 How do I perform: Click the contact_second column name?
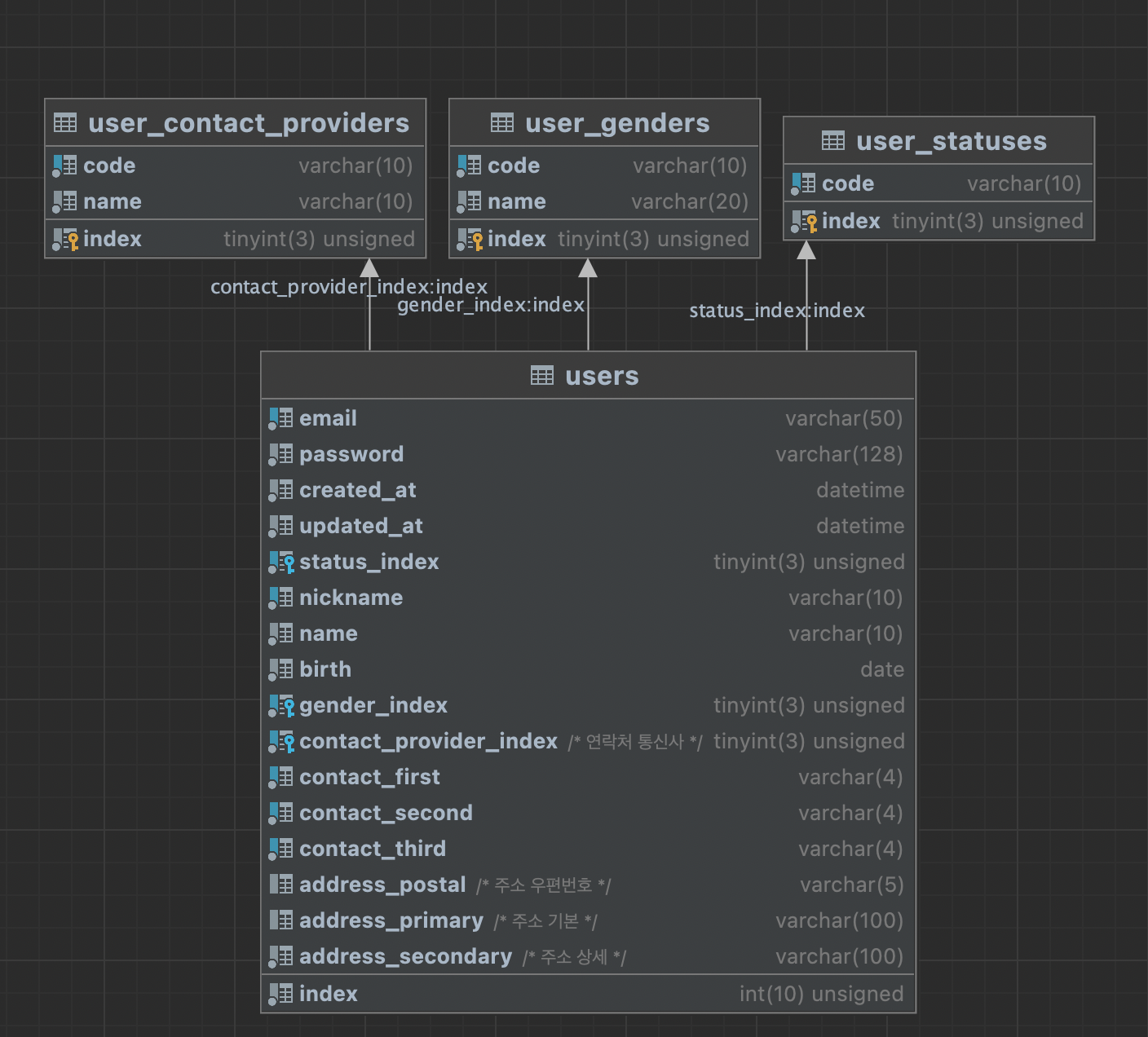pos(386,813)
